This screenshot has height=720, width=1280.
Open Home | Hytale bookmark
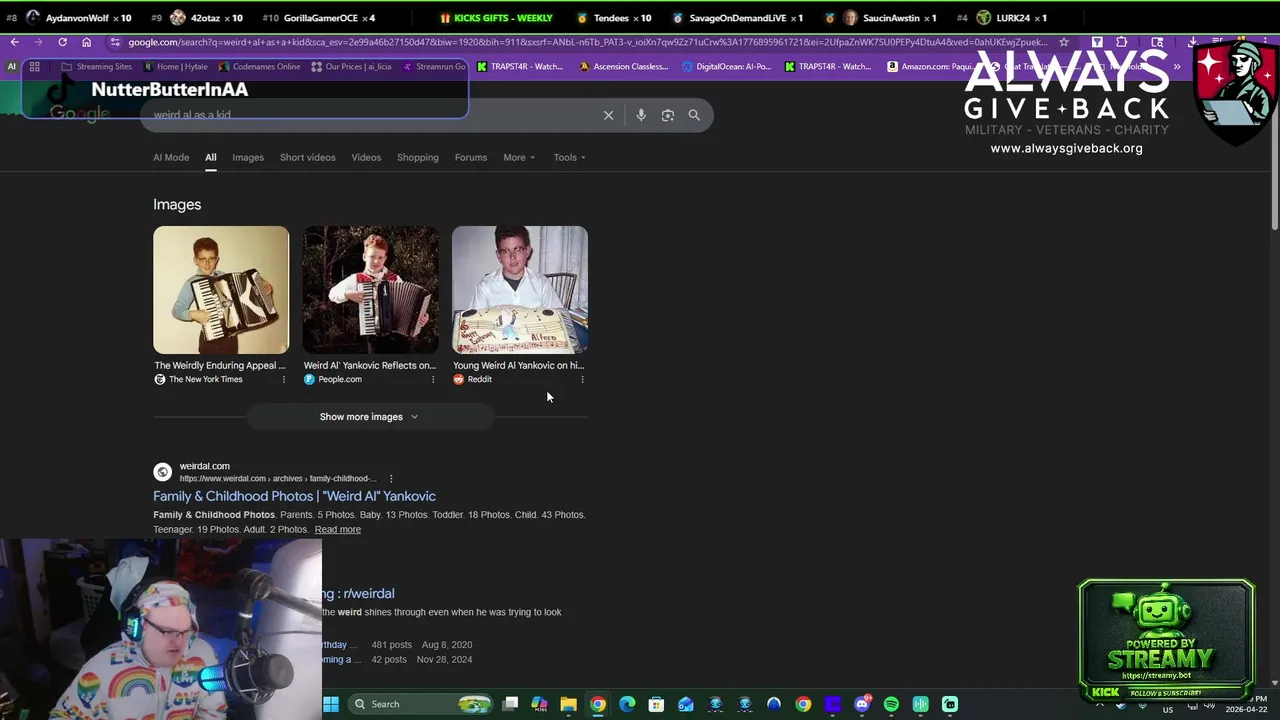(175, 67)
